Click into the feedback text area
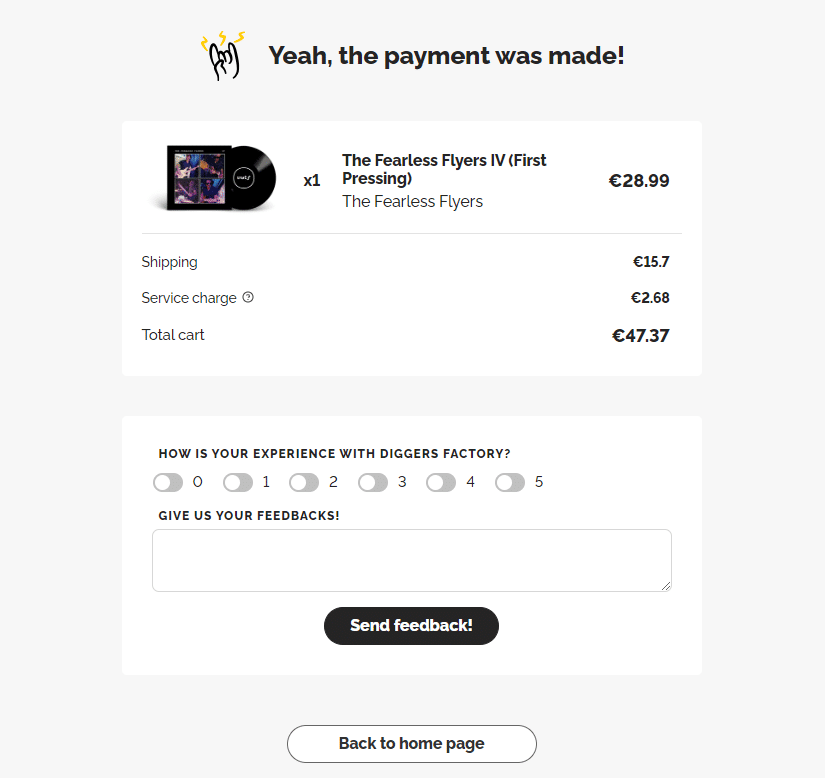The height and width of the screenshot is (778, 825). pyautogui.click(x=411, y=560)
